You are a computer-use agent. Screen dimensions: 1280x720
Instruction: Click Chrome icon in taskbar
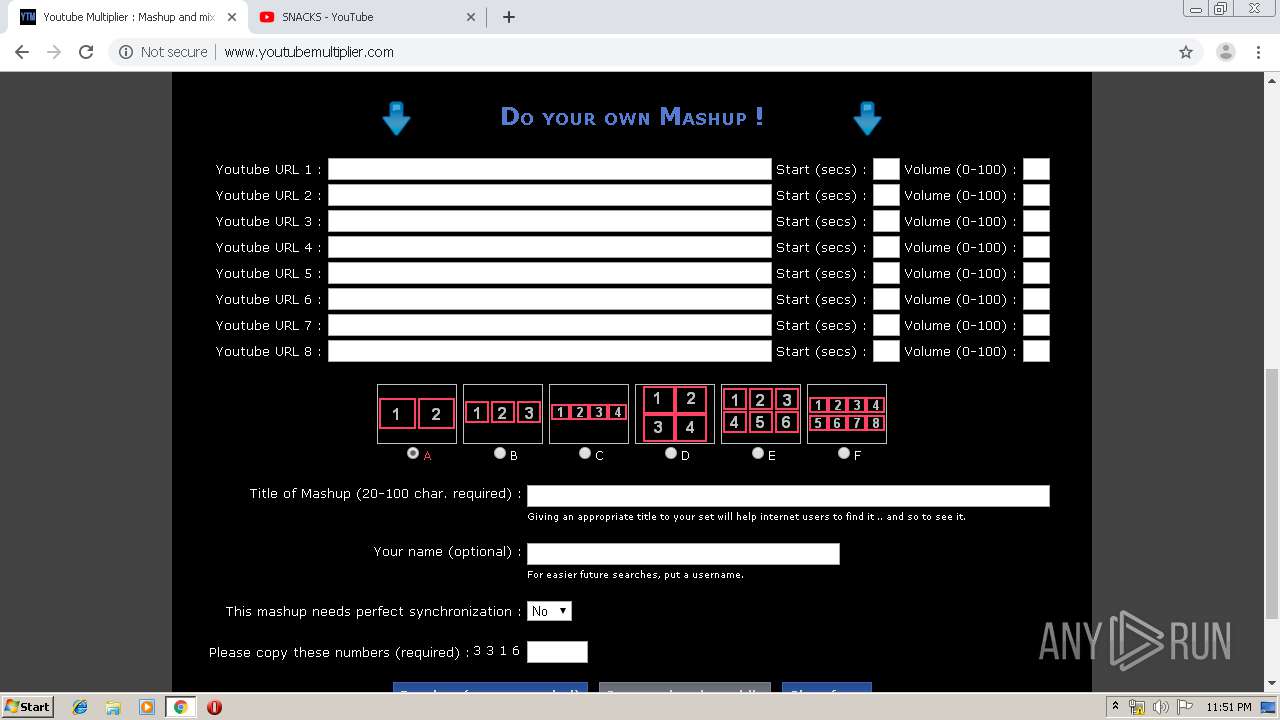(180, 707)
